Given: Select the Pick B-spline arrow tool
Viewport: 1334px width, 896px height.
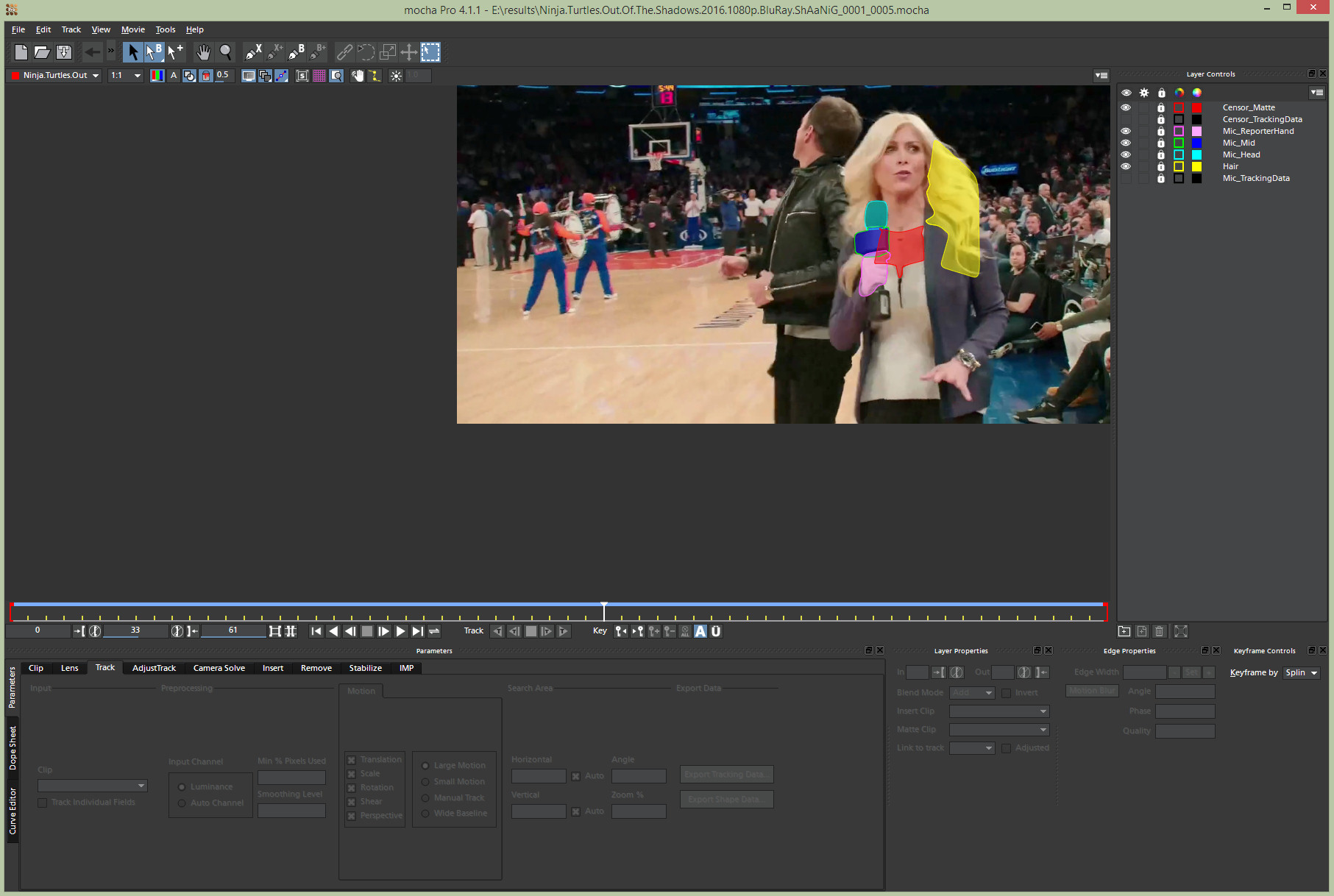Looking at the screenshot, I should click(154, 52).
